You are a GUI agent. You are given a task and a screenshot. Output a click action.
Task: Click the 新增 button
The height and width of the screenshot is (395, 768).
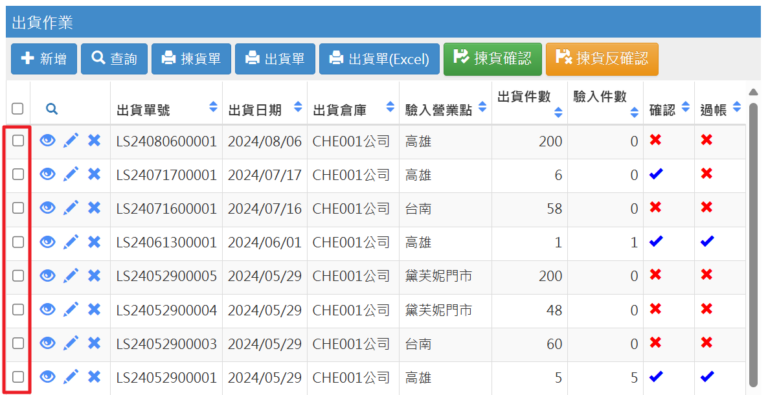tap(44, 59)
